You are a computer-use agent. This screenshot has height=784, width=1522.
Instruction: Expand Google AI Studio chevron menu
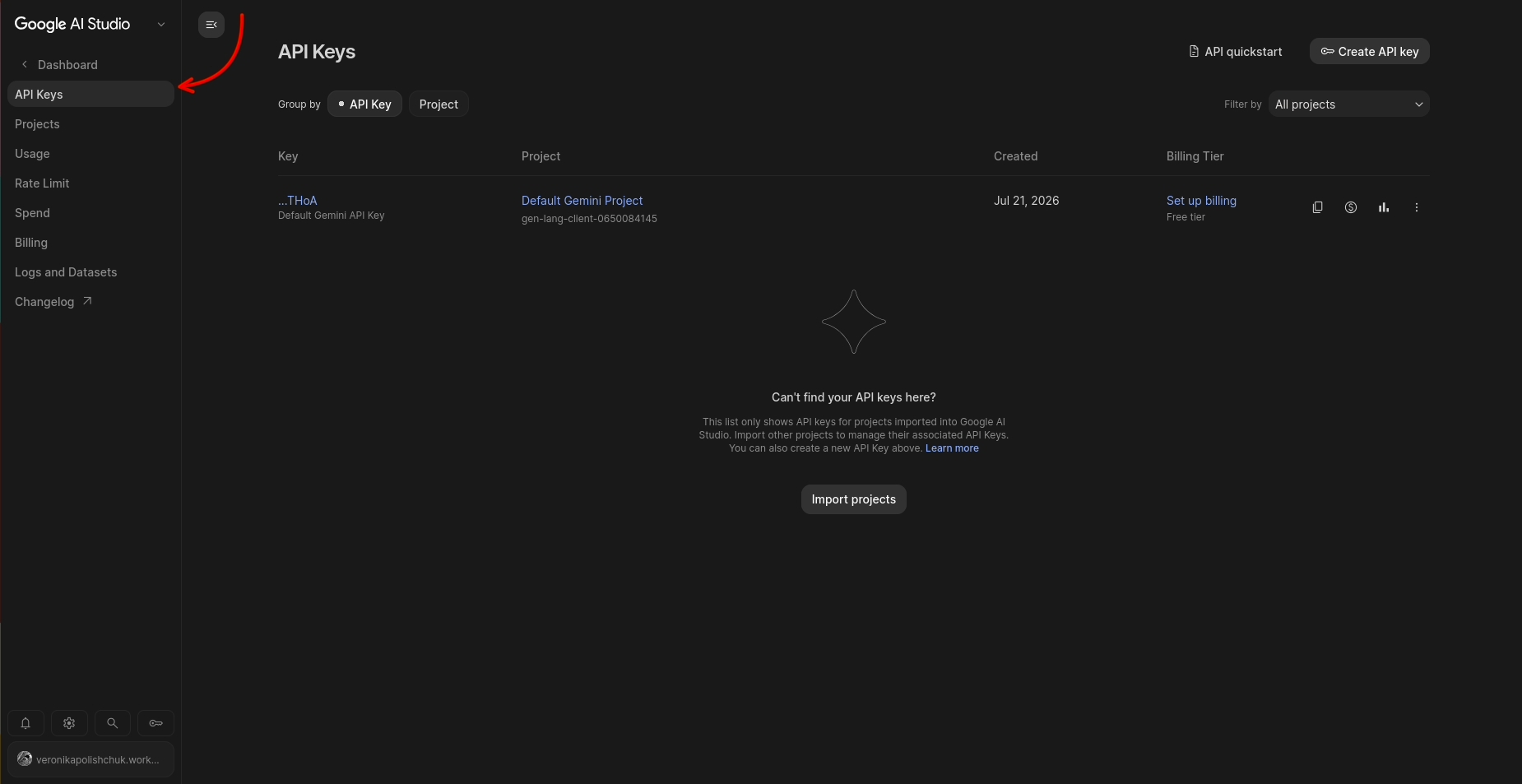pos(161,25)
